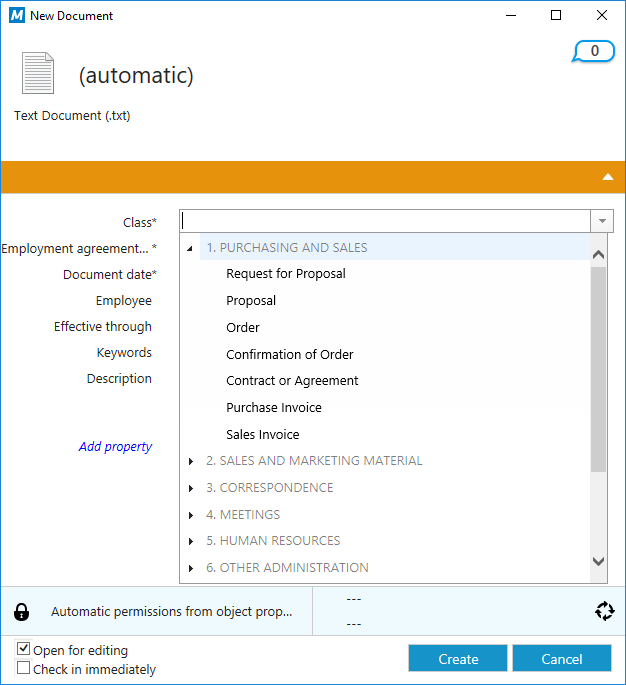
Task: Expand the 5. HUMAN RESOURCES group
Action: click(x=190, y=541)
